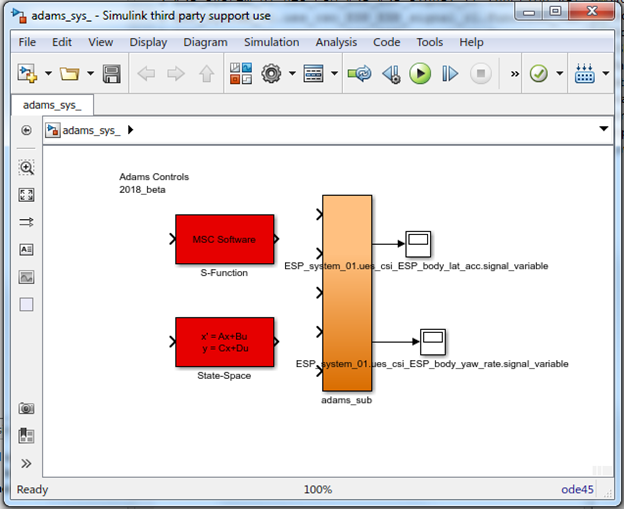This screenshot has width=624, height=509.
Task: Toggle the Hide/Show Explorer Bar button
Action: (x=26, y=130)
